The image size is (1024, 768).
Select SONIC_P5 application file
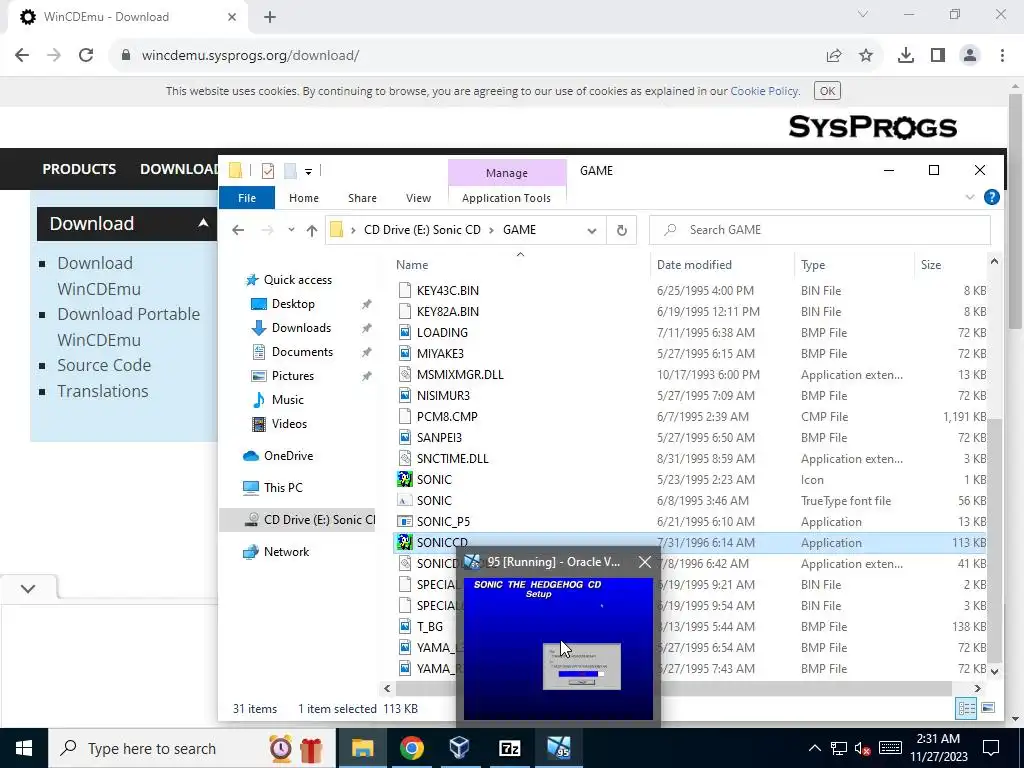pos(691,522)
